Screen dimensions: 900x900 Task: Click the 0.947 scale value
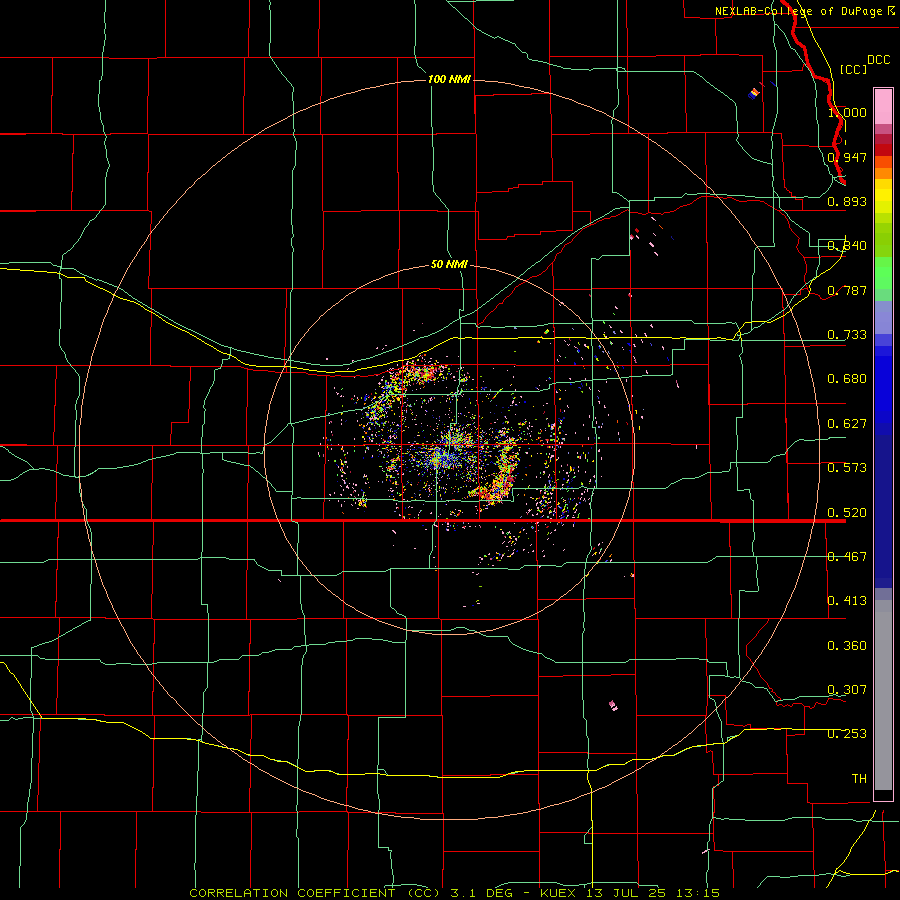point(847,157)
